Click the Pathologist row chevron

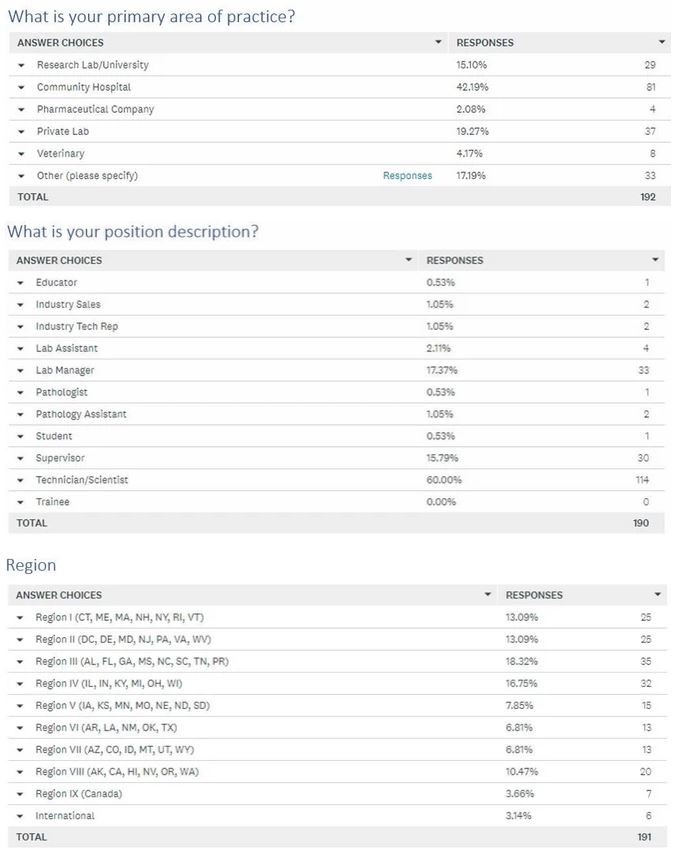[22, 392]
